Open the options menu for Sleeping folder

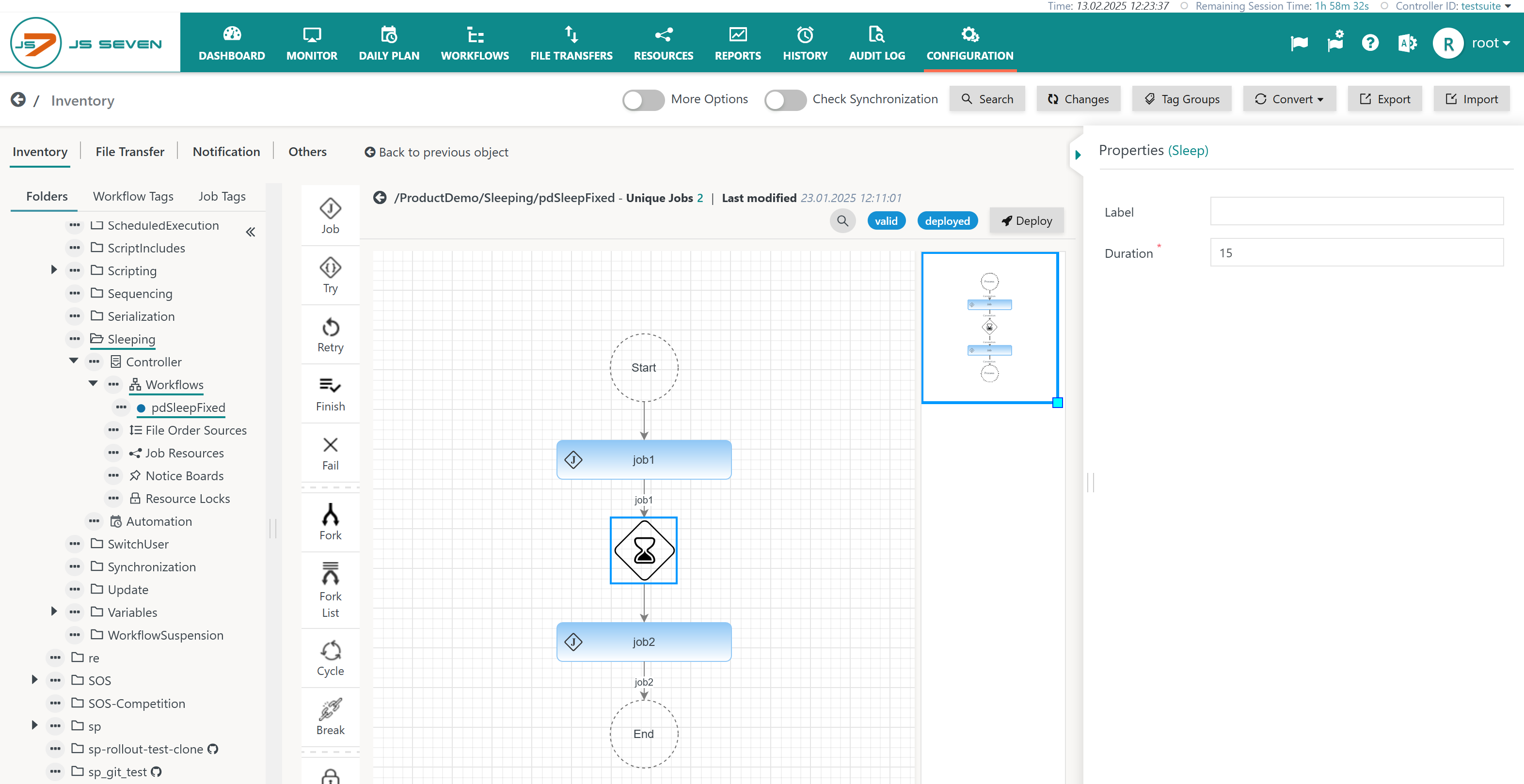coord(75,339)
